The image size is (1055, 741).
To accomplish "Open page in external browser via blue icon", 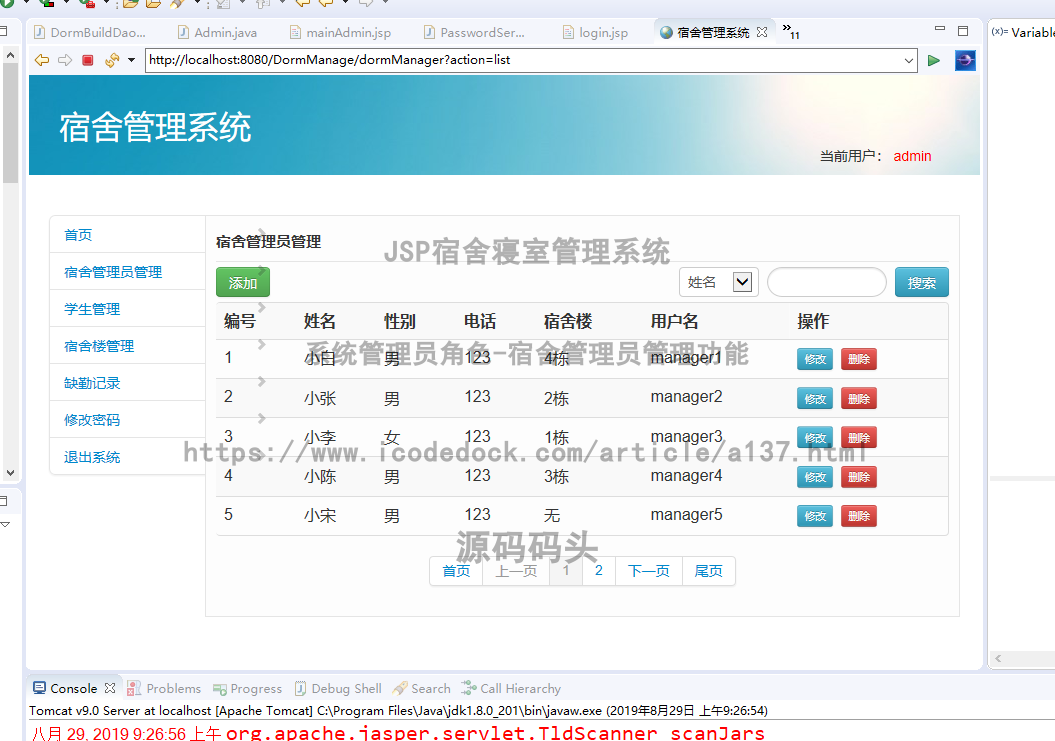I will (965, 60).
